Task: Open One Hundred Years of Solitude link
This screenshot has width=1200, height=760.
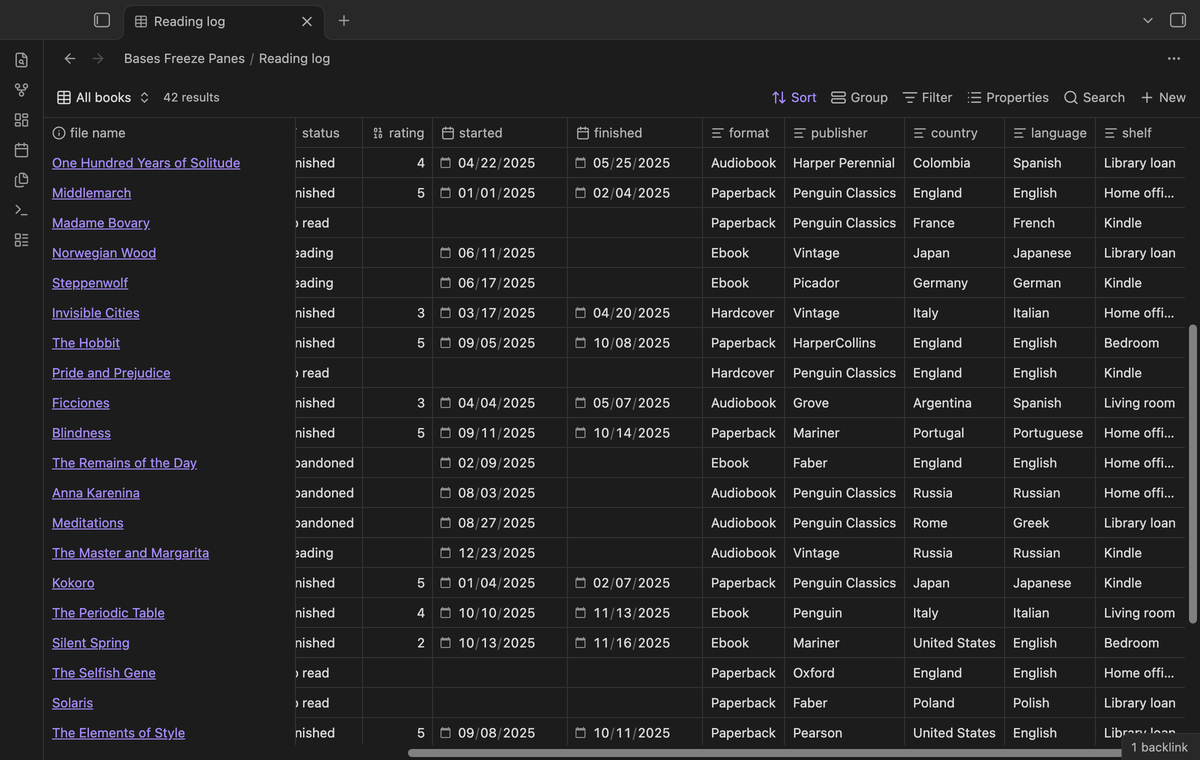Action: (x=146, y=163)
